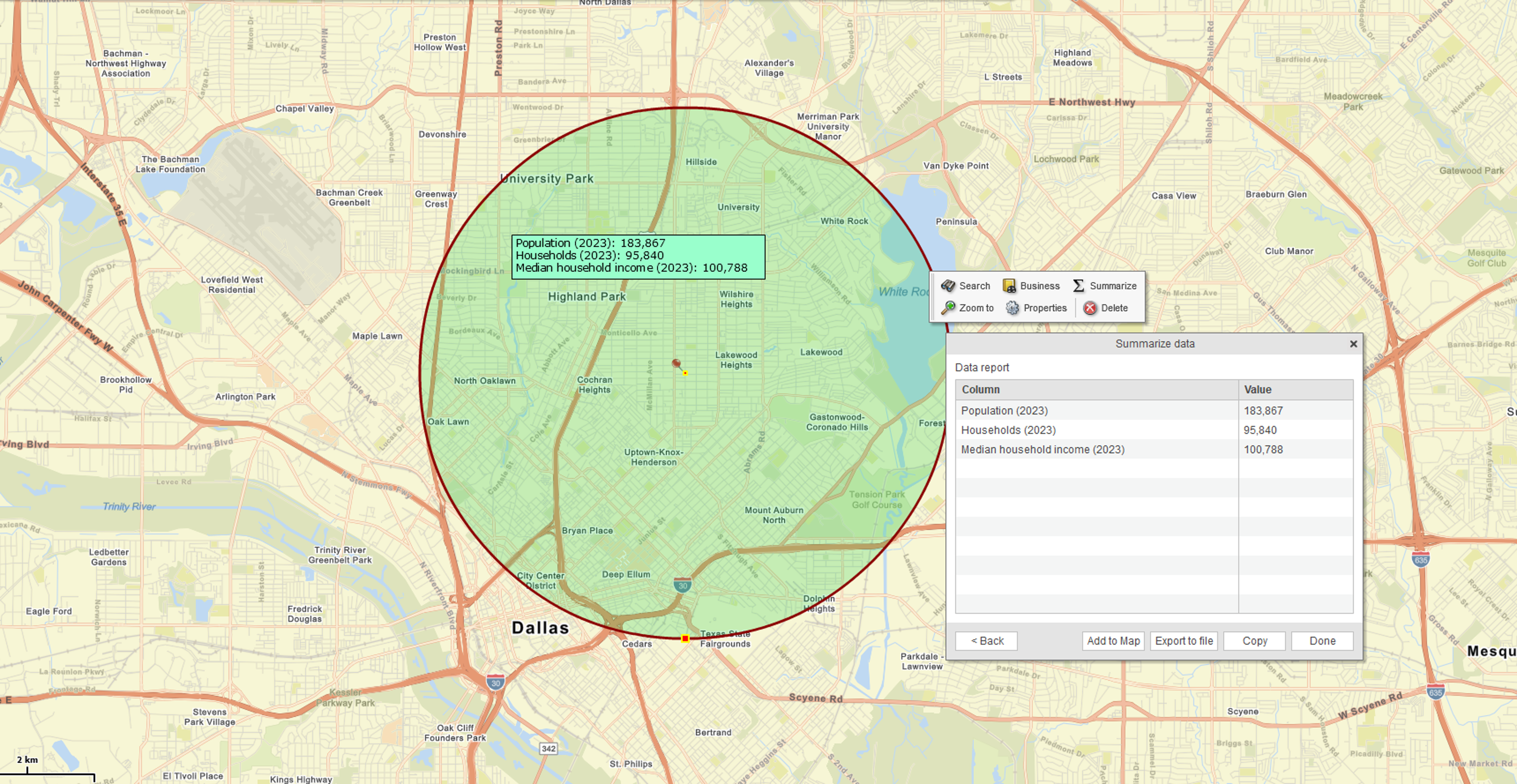Click Export to file
Image resolution: width=1517 pixels, height=784 pixels.
(1183, 641)
